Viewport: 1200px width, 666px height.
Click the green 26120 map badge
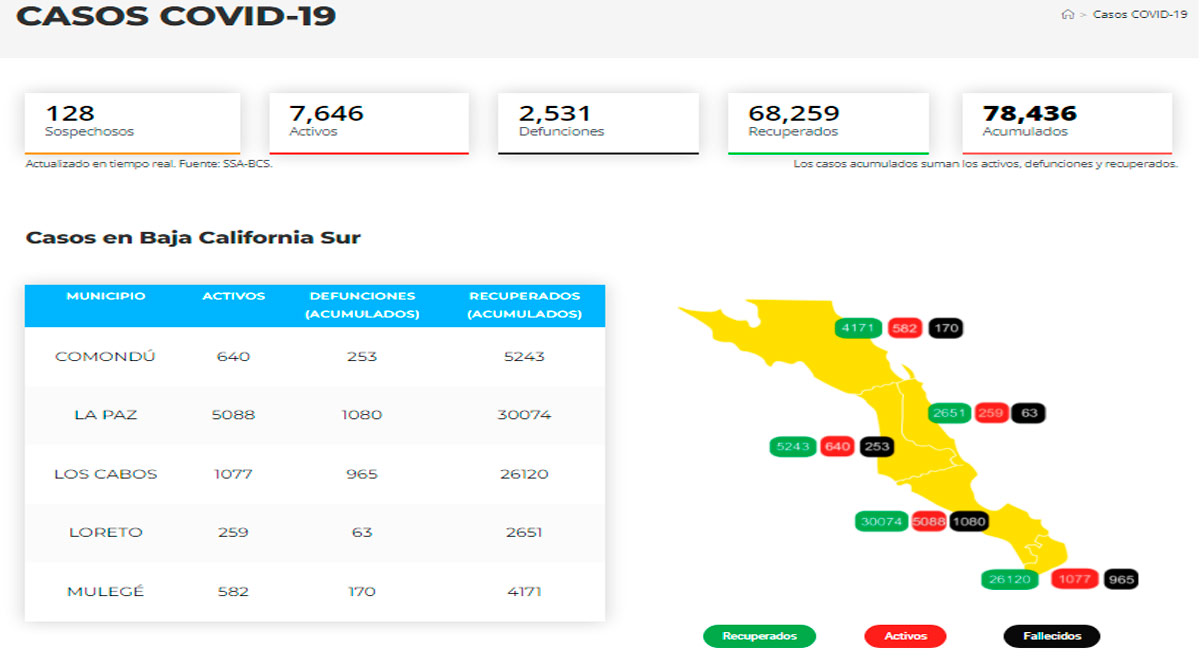1008,579
